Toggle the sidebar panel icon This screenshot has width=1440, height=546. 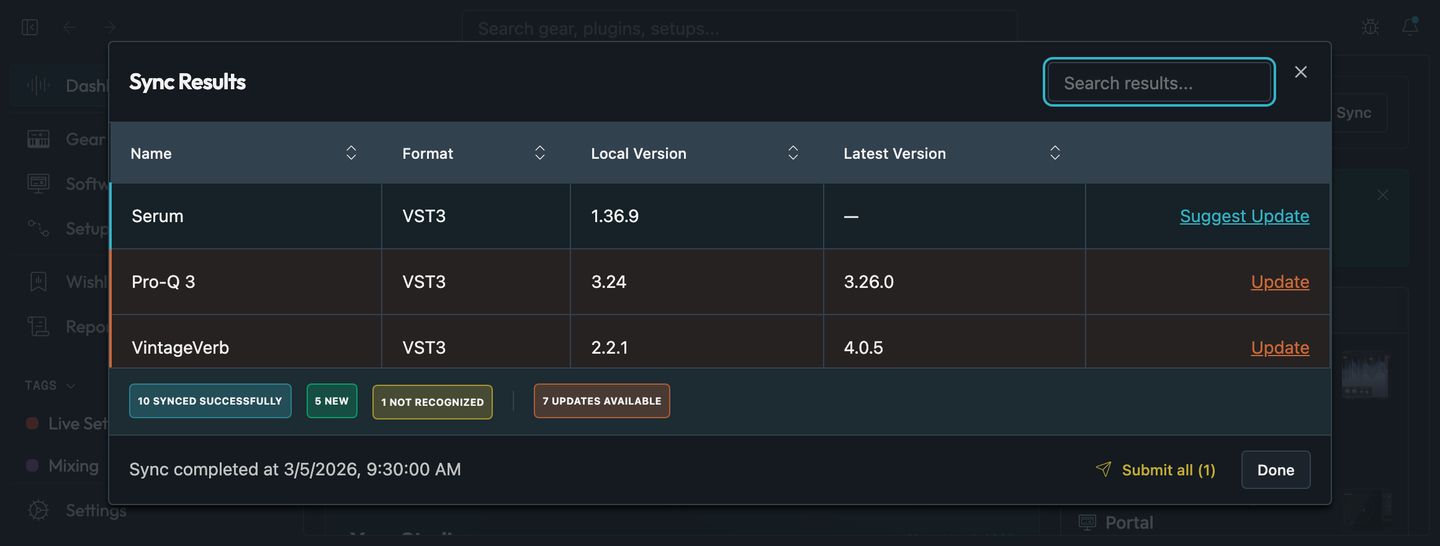[x=30, y=27]
